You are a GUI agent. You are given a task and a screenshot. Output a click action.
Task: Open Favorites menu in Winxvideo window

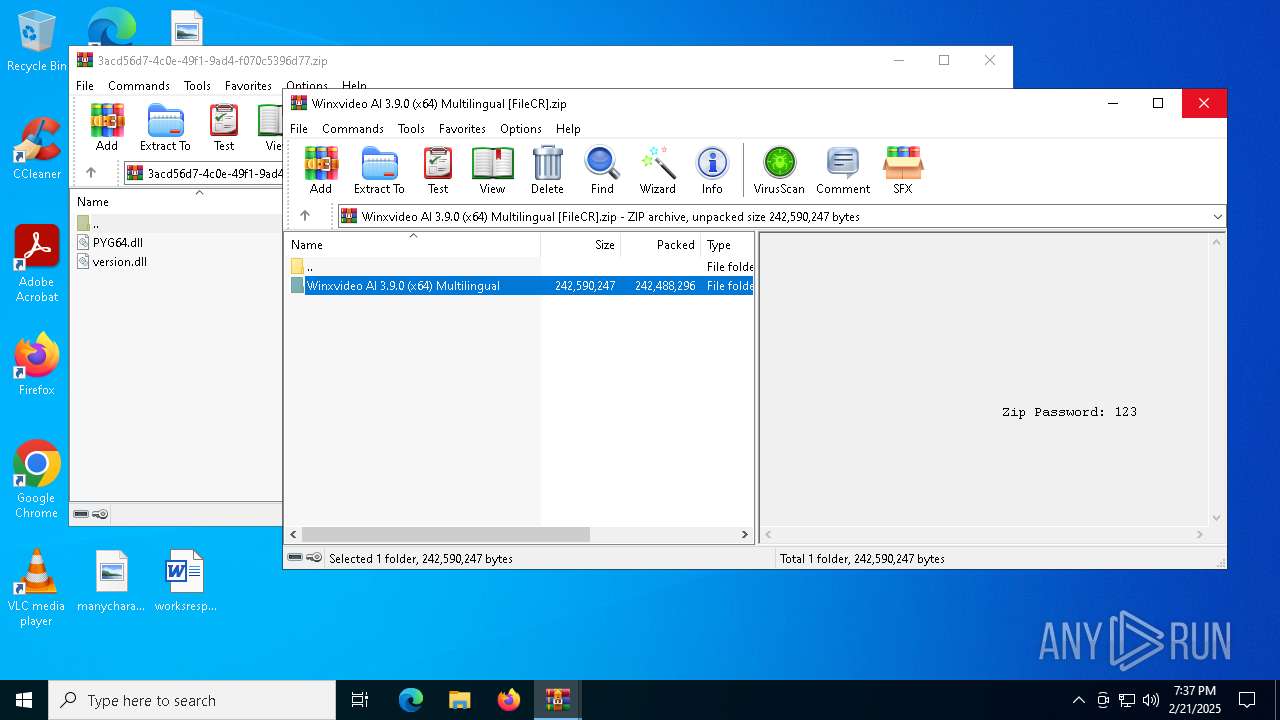pos(462,129)
